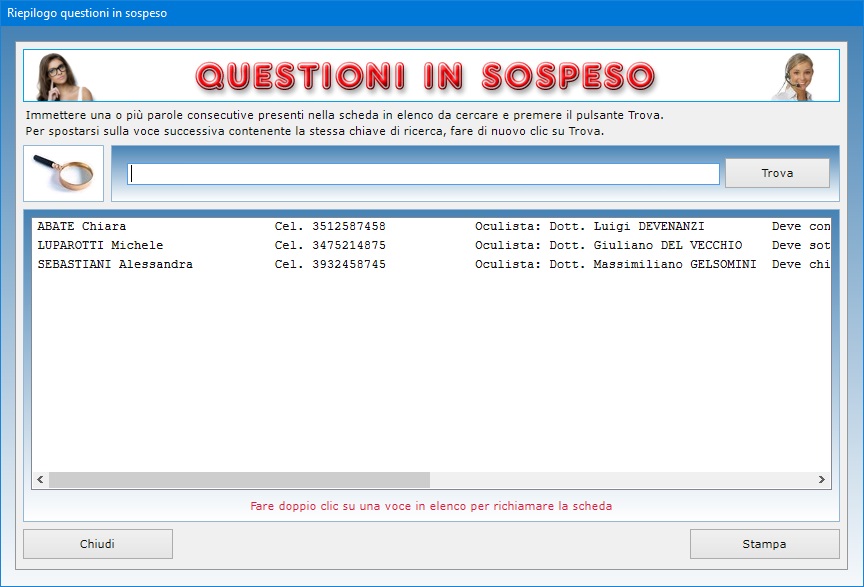Click the horizontal scrollbar right arrow
This screenshot has height=587, width=864.
[x=822, y=480]
